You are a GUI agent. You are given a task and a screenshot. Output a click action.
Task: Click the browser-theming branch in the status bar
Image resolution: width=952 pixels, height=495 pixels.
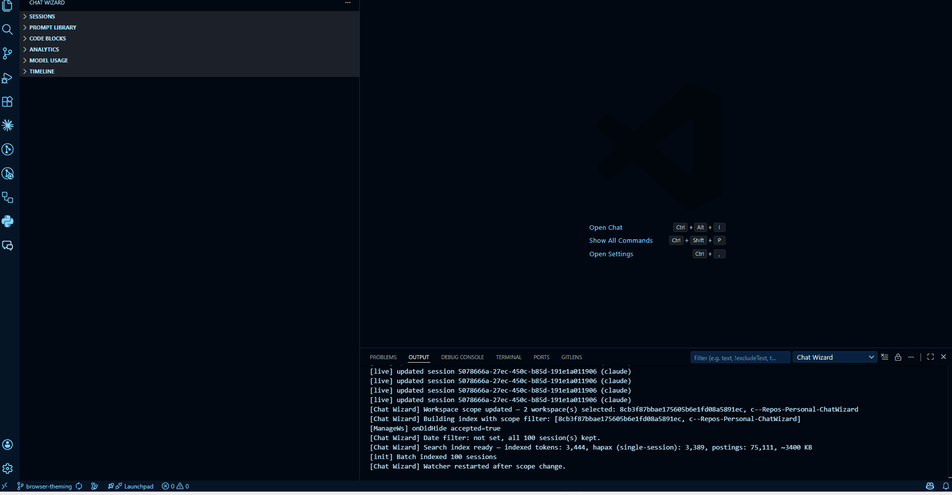(x=44, y=486)
